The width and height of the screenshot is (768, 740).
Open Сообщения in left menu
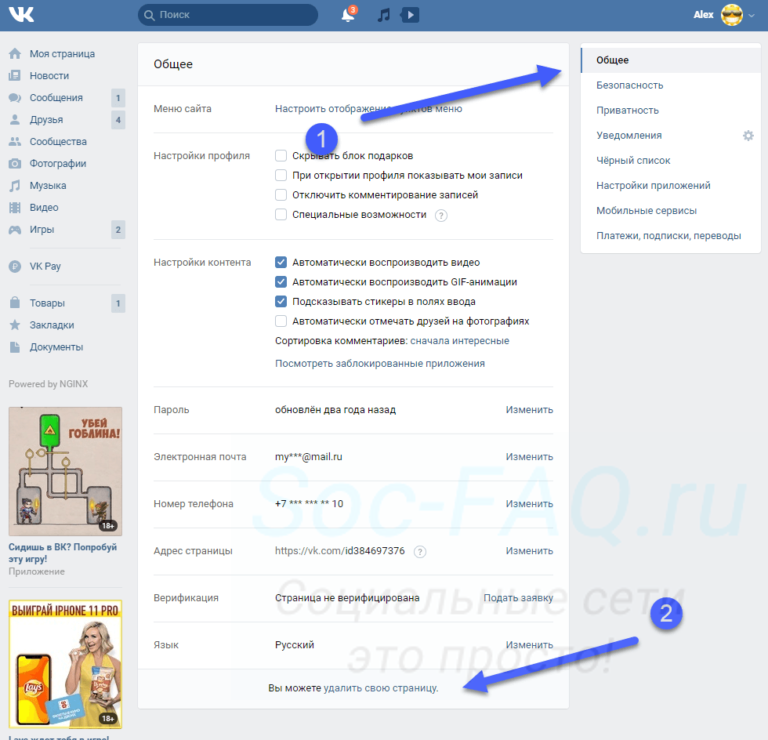(x=56, y=98)
